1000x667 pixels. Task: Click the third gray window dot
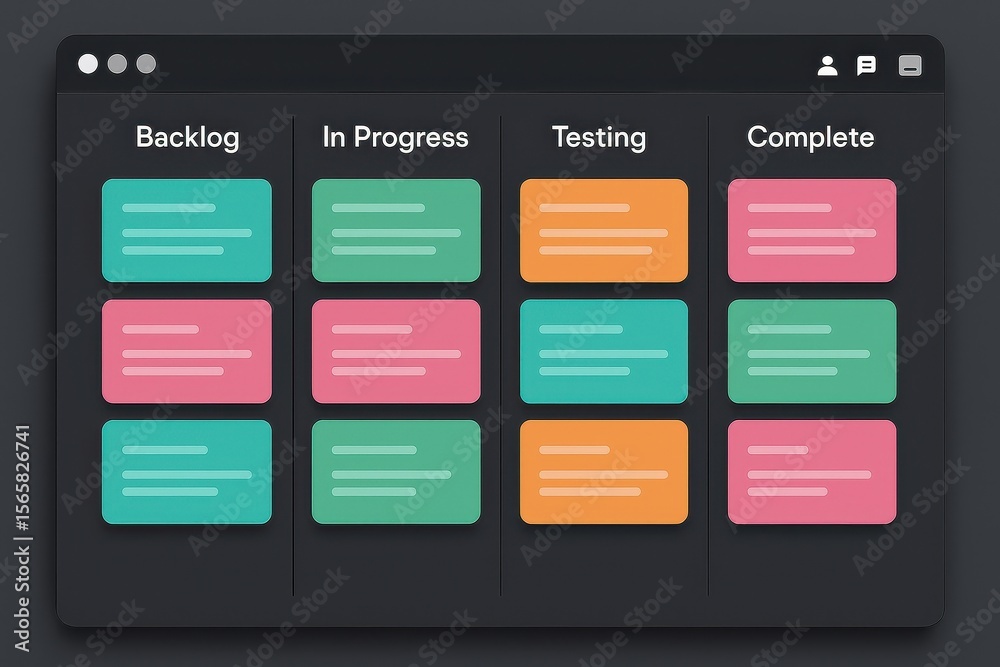146,64
